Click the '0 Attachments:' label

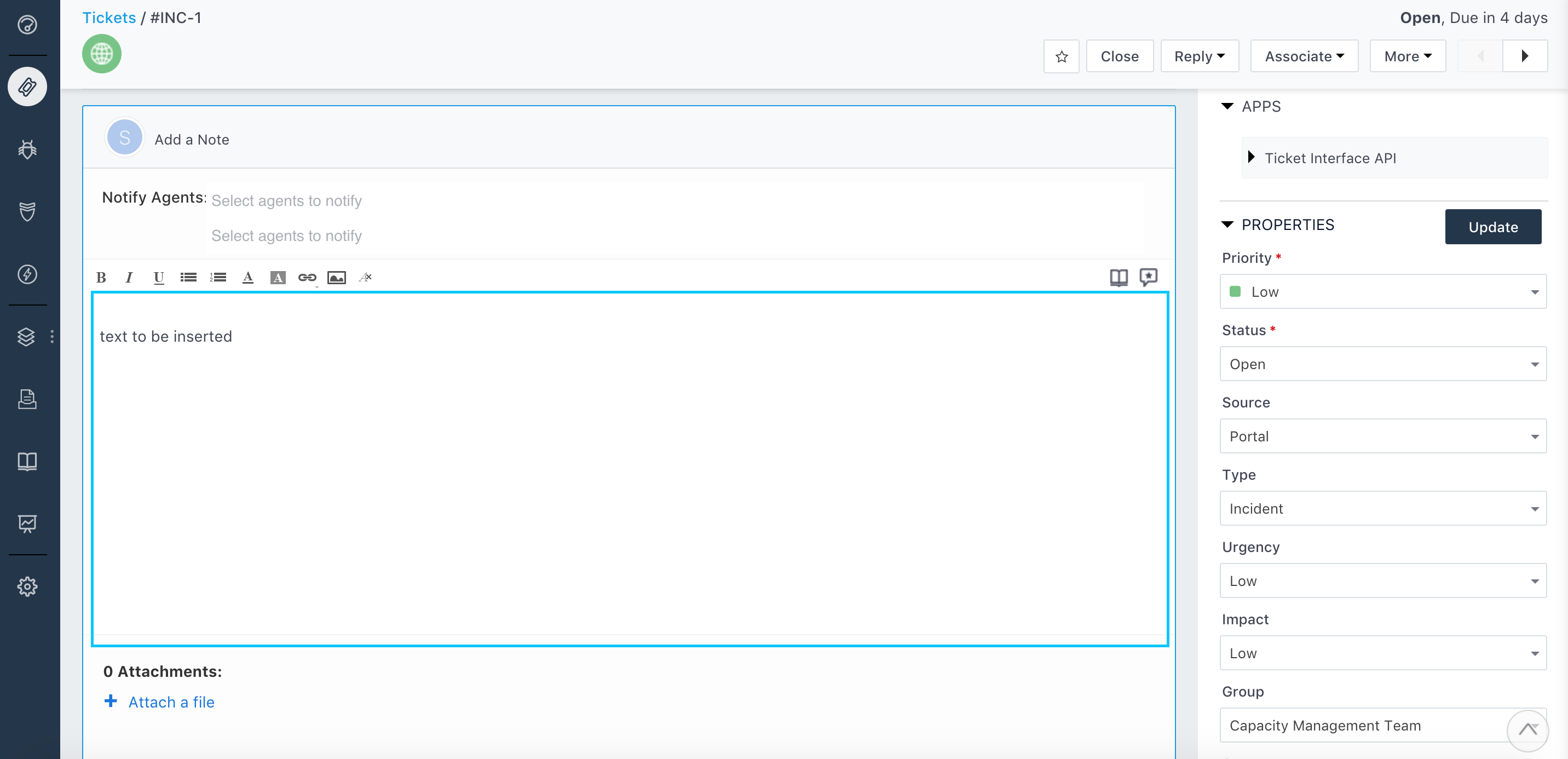[163, 671]
